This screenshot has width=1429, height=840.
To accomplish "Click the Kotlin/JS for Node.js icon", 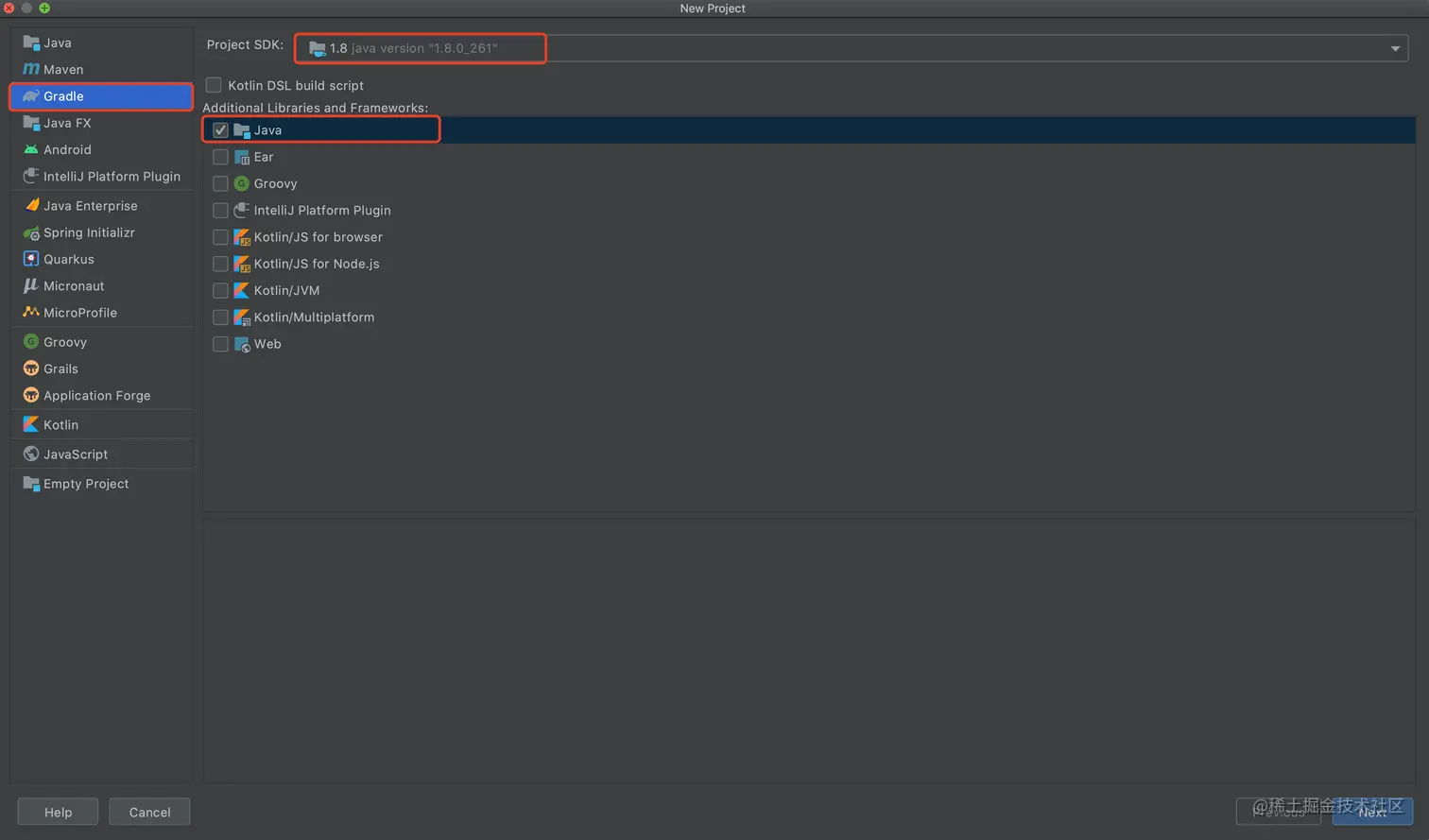I will point(242,264).
